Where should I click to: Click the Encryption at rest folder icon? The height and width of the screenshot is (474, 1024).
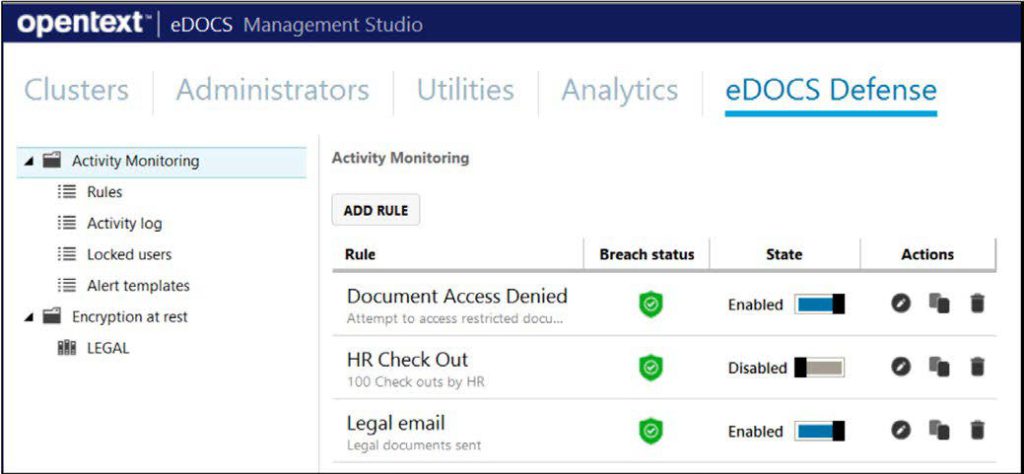click(52, 317)
